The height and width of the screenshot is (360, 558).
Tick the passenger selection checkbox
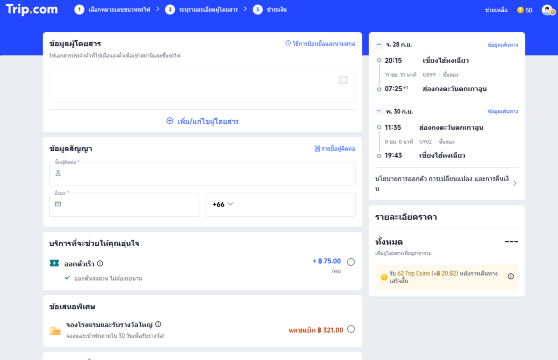coord(343,80)
